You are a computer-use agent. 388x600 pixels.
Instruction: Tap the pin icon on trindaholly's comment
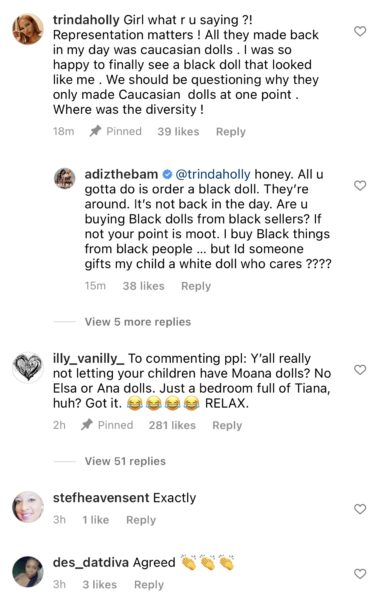tap(95, 131)
